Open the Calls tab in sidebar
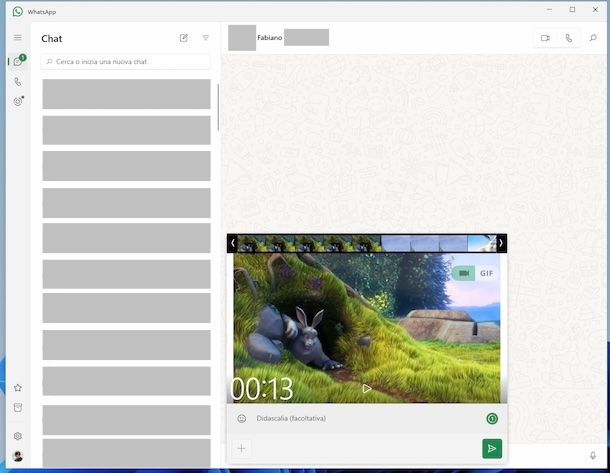The image size is (610, 473). [18, 82]
